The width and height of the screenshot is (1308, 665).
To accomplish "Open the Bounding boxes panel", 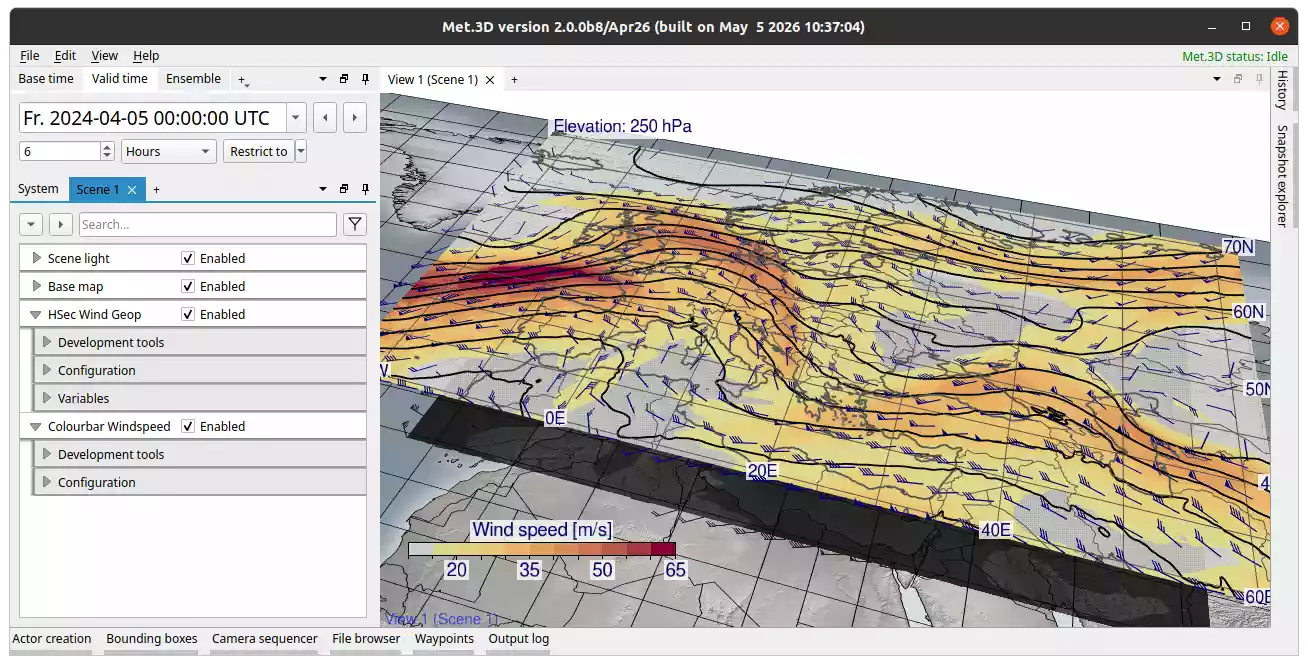I will click(152, 639).
